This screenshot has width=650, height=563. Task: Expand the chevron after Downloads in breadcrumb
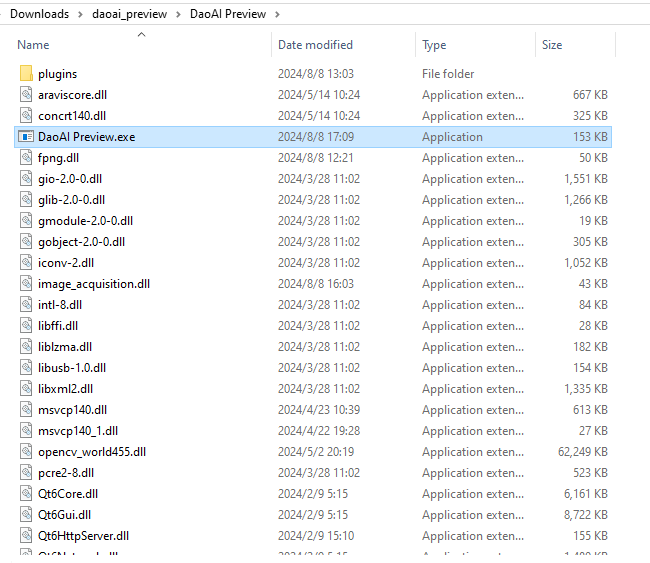point(80,15)
